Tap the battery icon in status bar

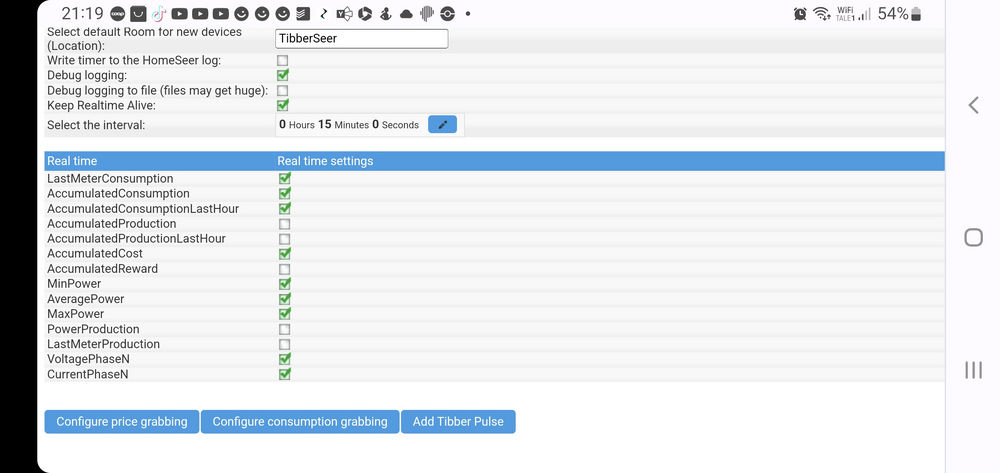pos(916,14)
